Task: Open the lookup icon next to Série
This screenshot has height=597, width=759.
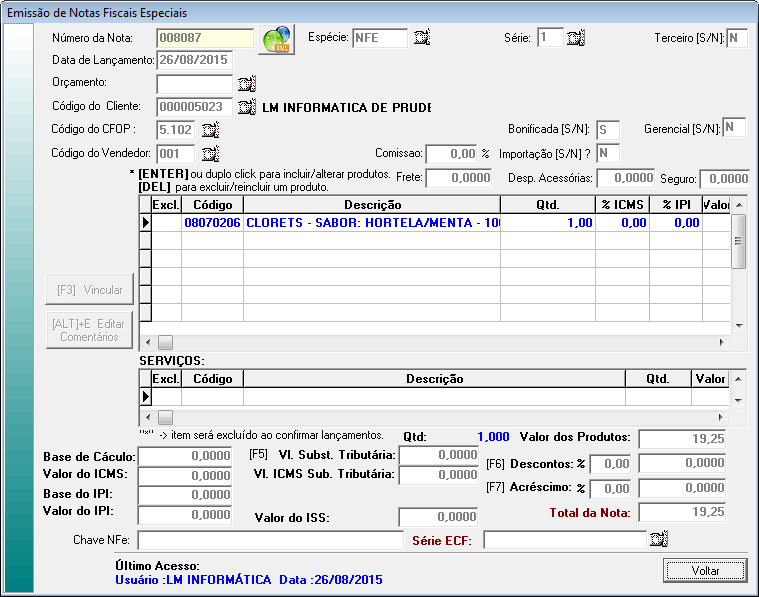Action: (x=576, y=38)
